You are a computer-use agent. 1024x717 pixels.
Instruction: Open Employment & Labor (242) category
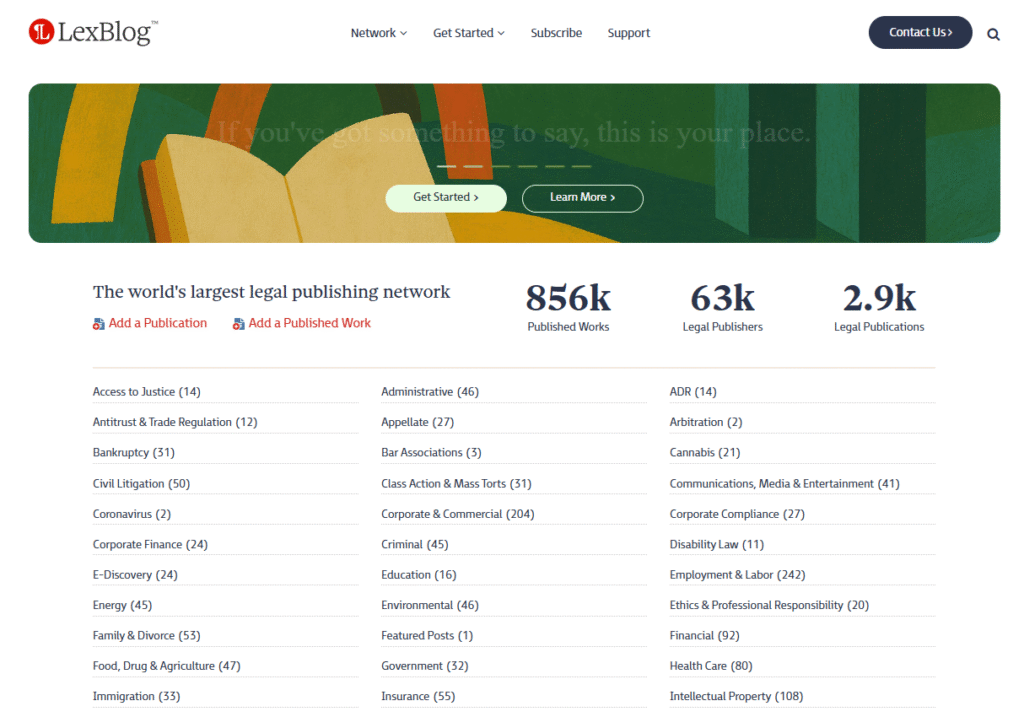click(737, 575)
